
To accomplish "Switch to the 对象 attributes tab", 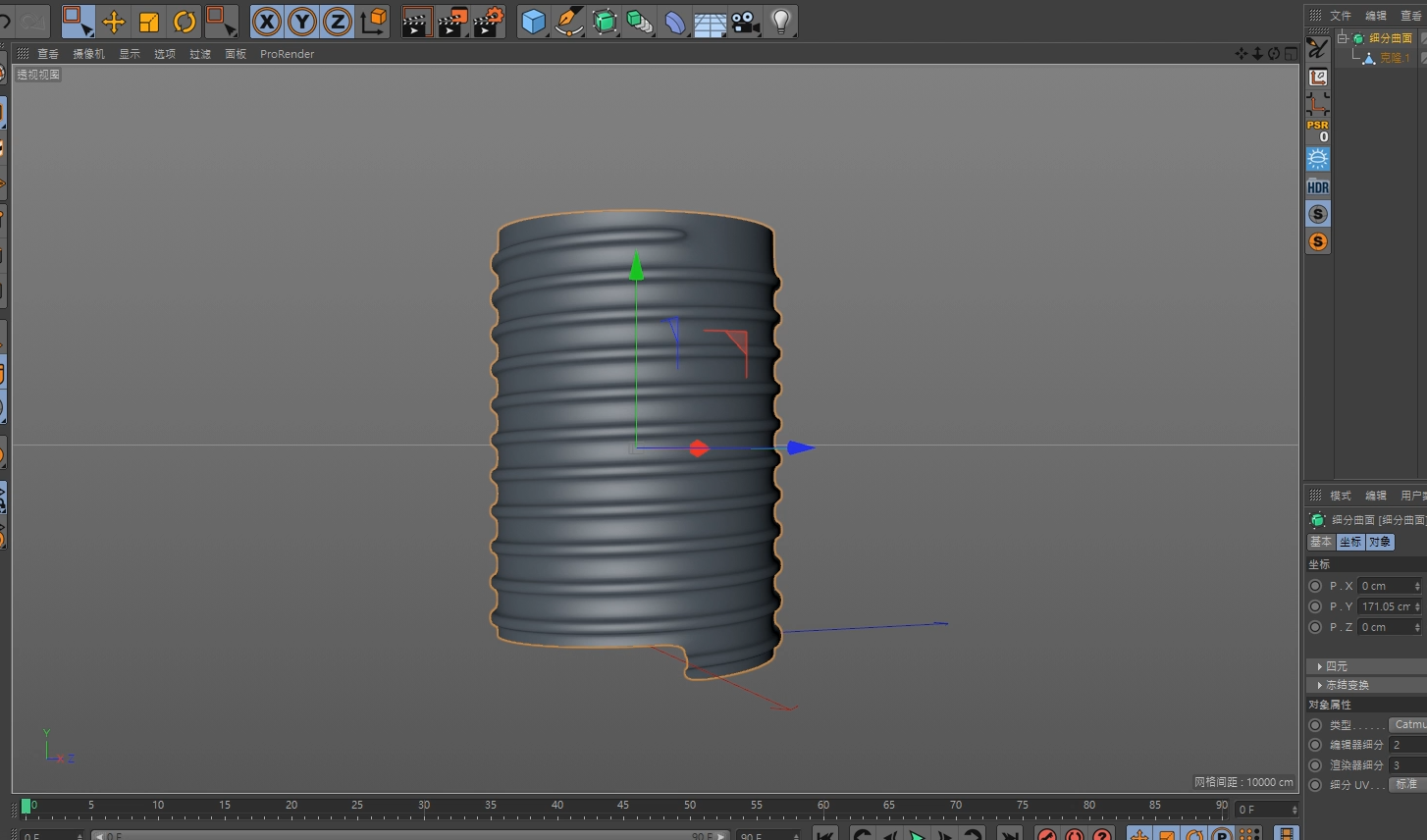I will (1380, 542).
